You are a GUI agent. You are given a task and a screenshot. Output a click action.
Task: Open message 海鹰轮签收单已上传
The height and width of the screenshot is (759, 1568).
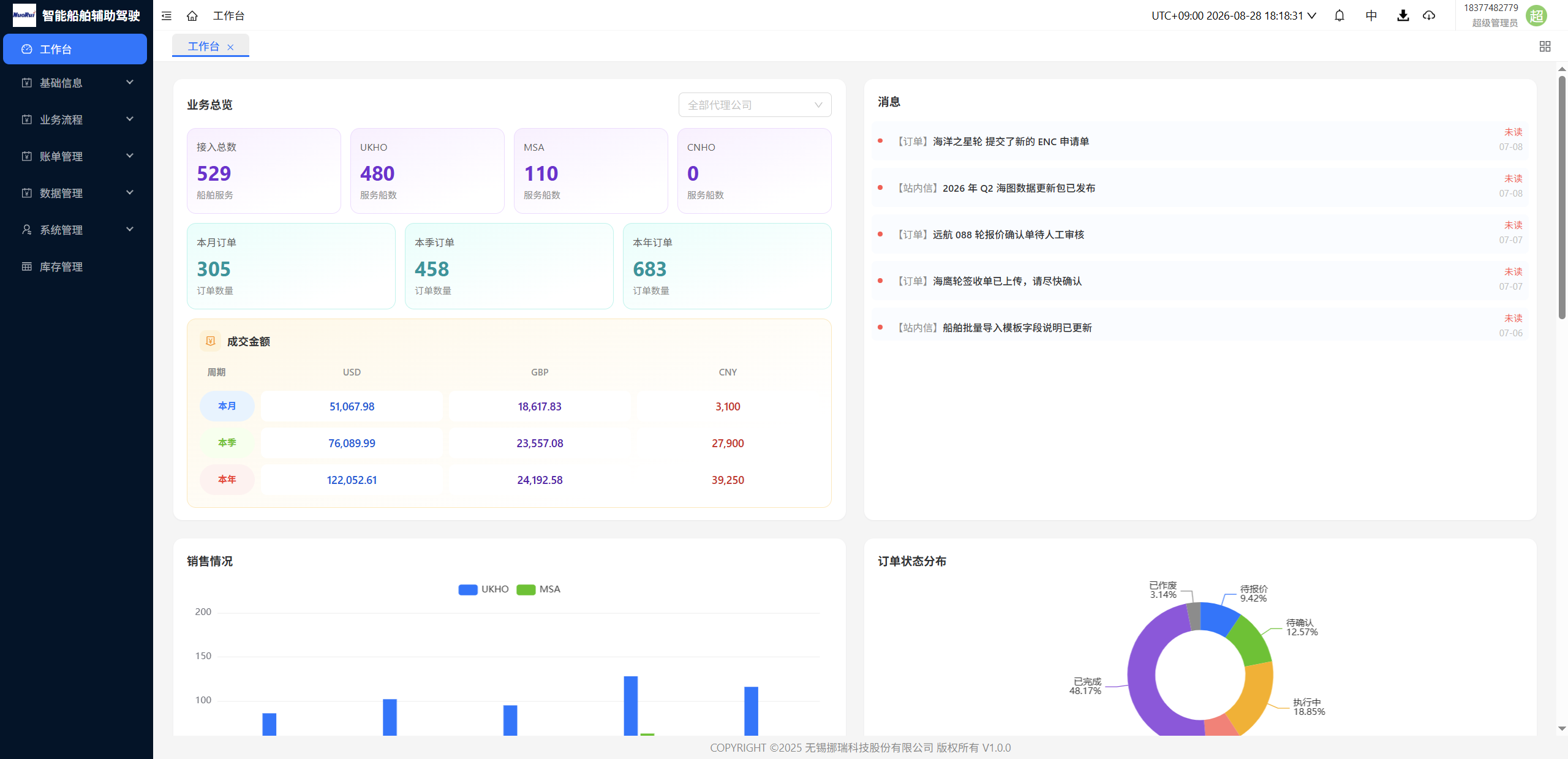[1200, 281]
